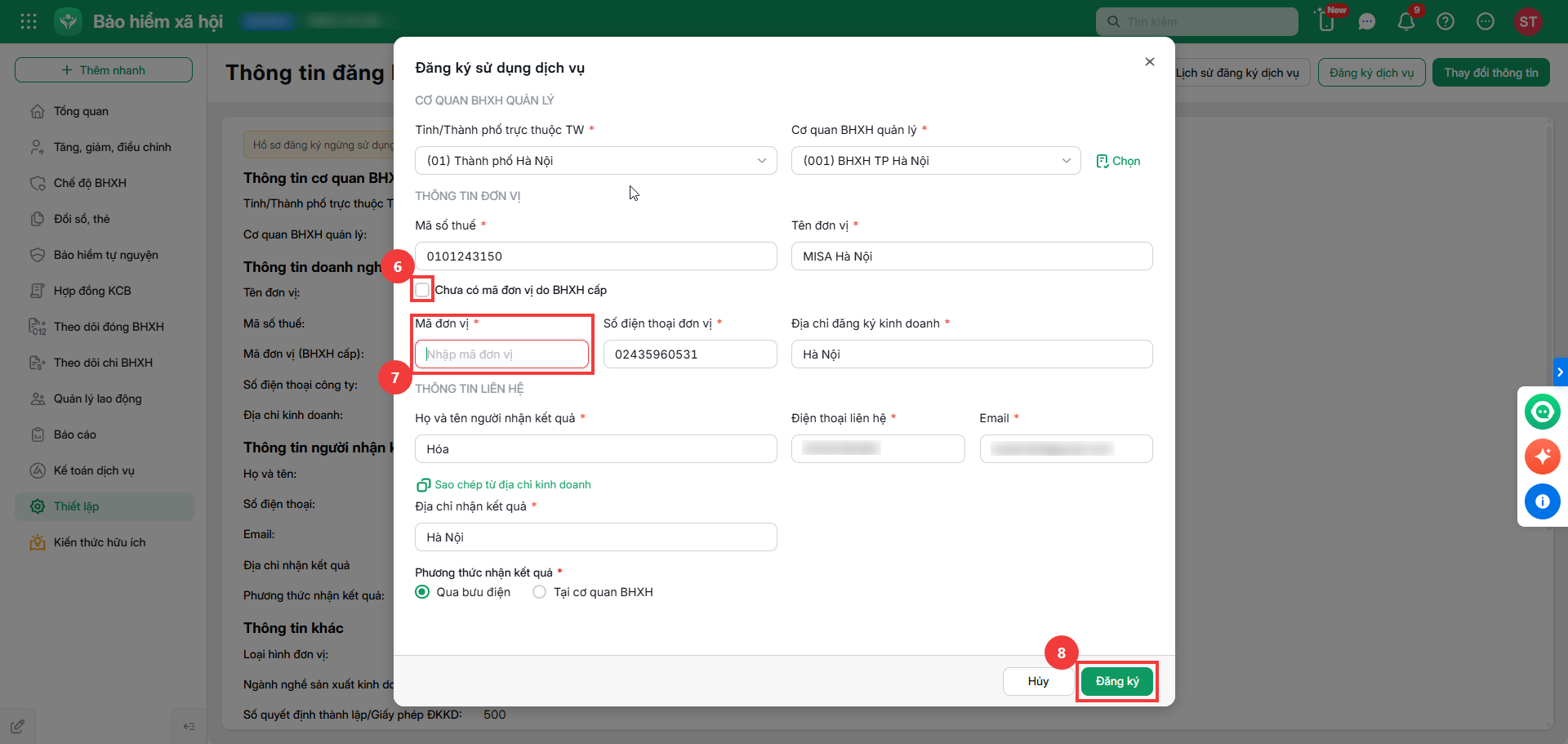Click the Theo dõi đóng BHXH icon
Viewport: 1568px width, 744px height.
[x=38, y=327]
